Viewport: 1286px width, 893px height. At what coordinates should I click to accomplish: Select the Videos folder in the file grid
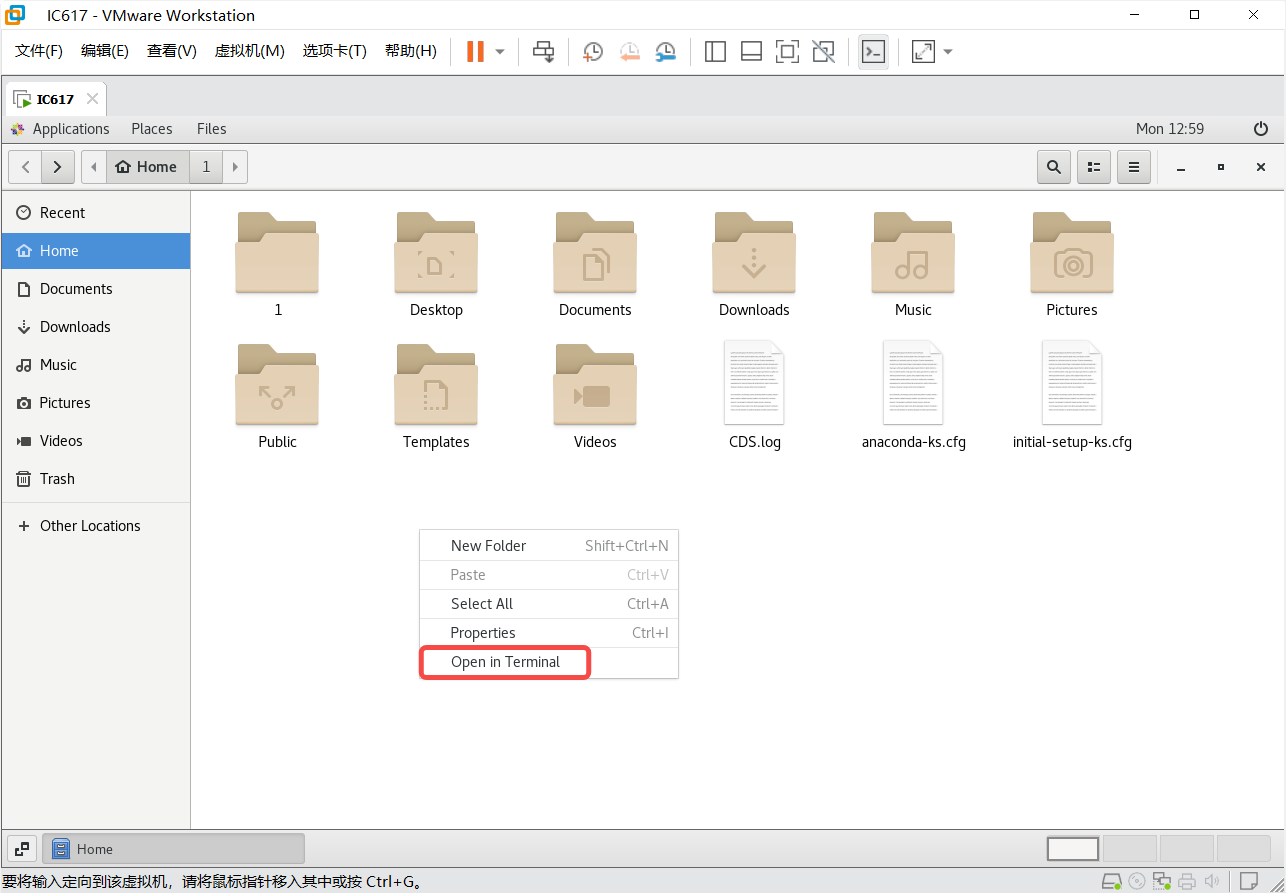[x=595, y=385]
